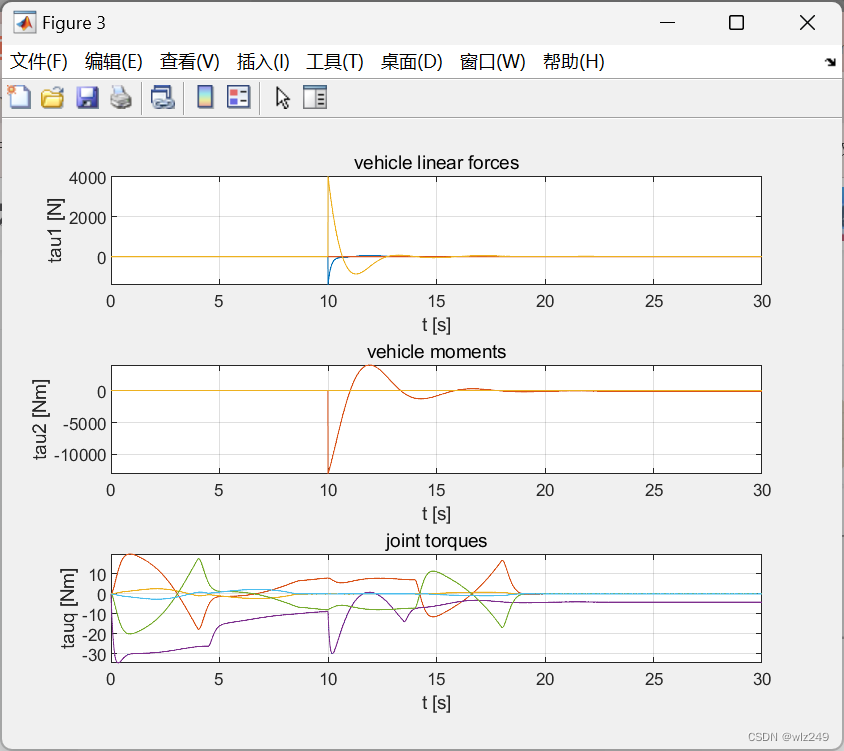Open the 编辑(E) menu
The image size is (844, 751).
(x=114, y=61)
